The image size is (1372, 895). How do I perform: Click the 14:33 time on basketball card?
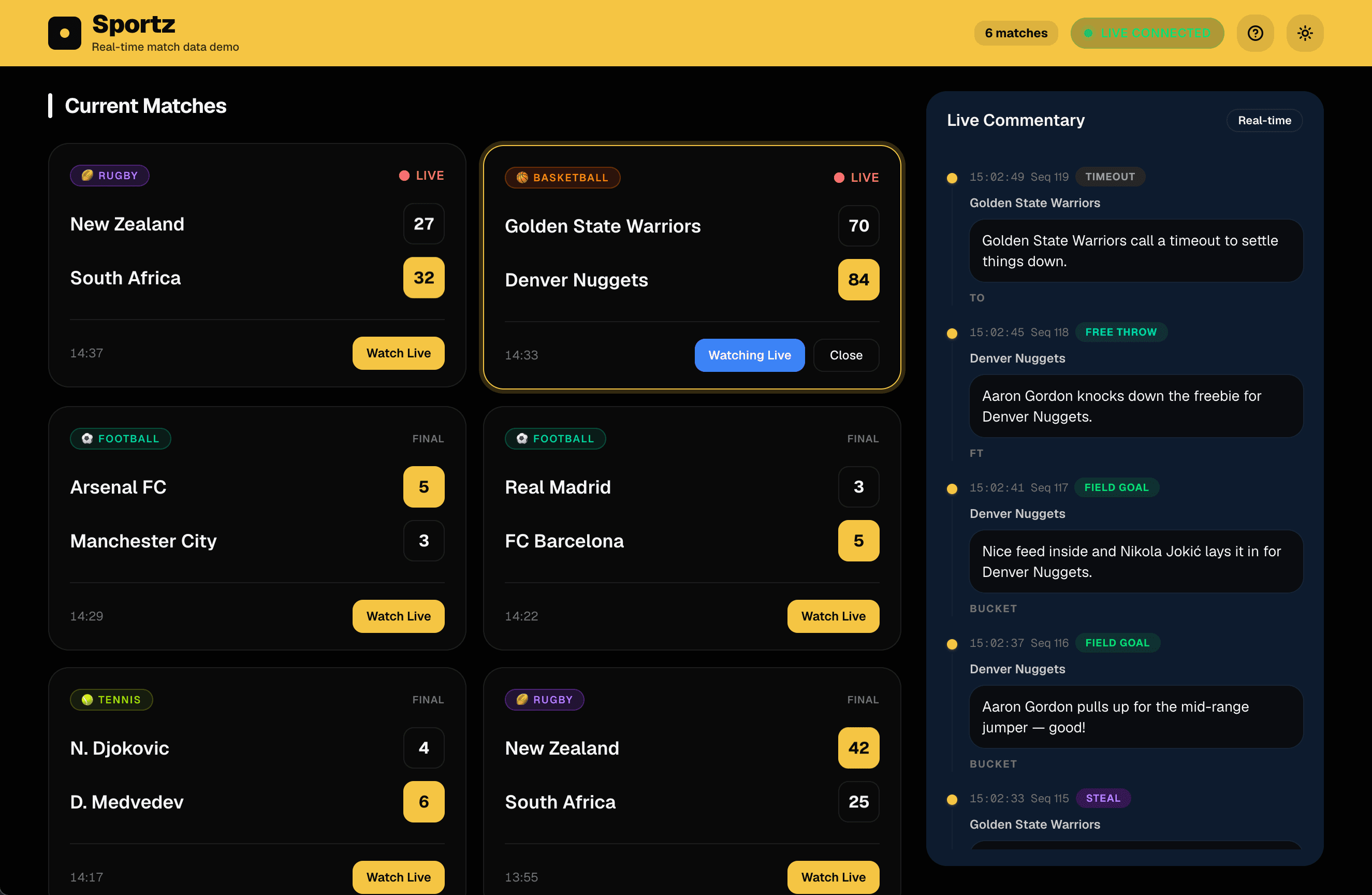pos(521,355)
